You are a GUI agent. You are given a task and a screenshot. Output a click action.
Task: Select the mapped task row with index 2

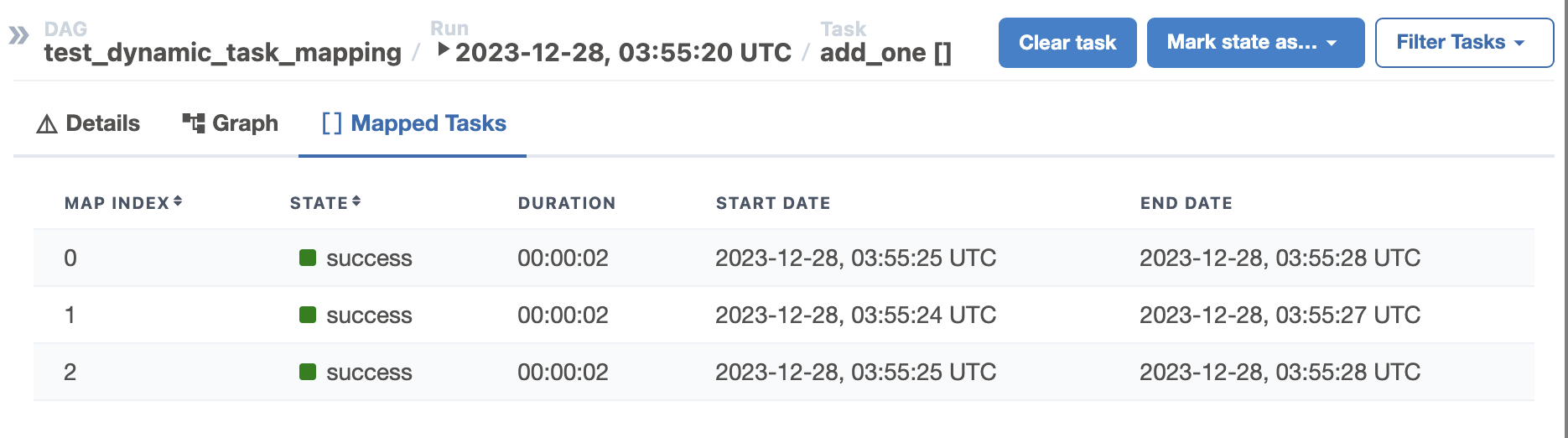784,372
